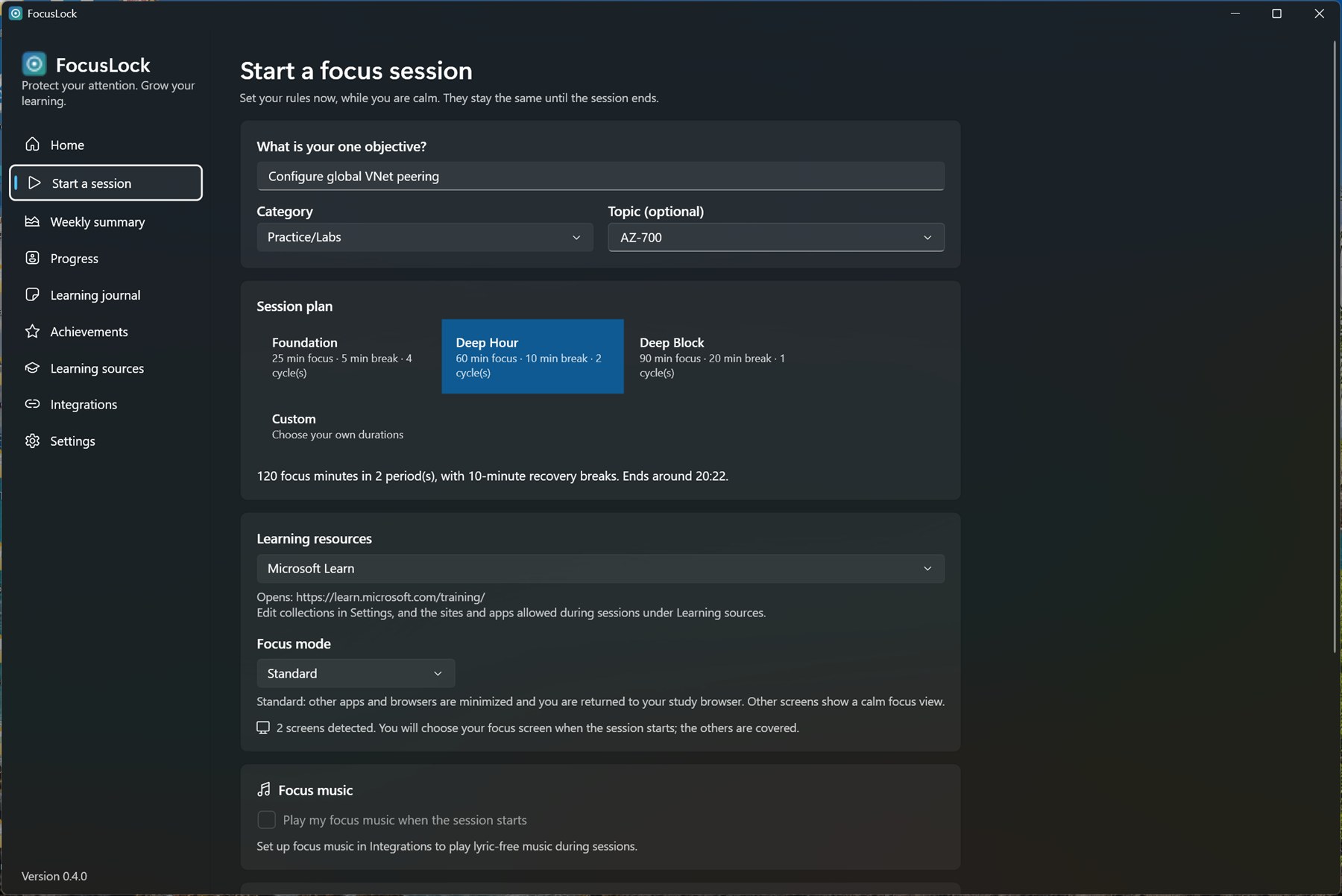1342x896 pixels.
Task: Click the monitor icon by screens detected
Action: click(263, 728)
